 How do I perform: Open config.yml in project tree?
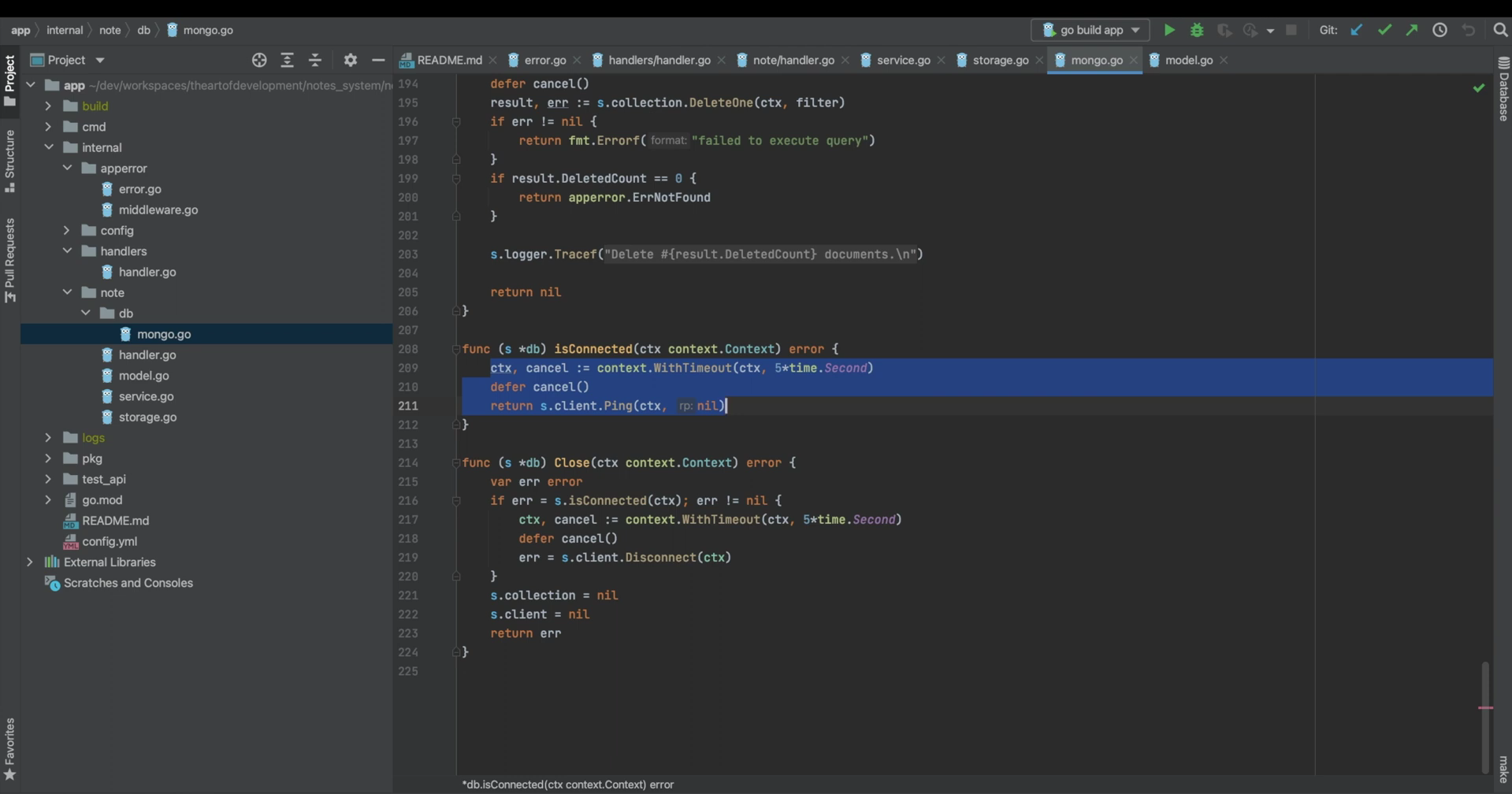[109, 541]
